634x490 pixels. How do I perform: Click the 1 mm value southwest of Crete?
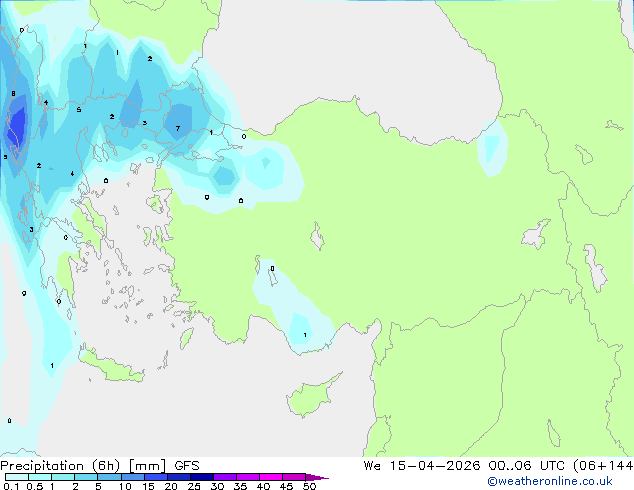click(x=52, y=366)
